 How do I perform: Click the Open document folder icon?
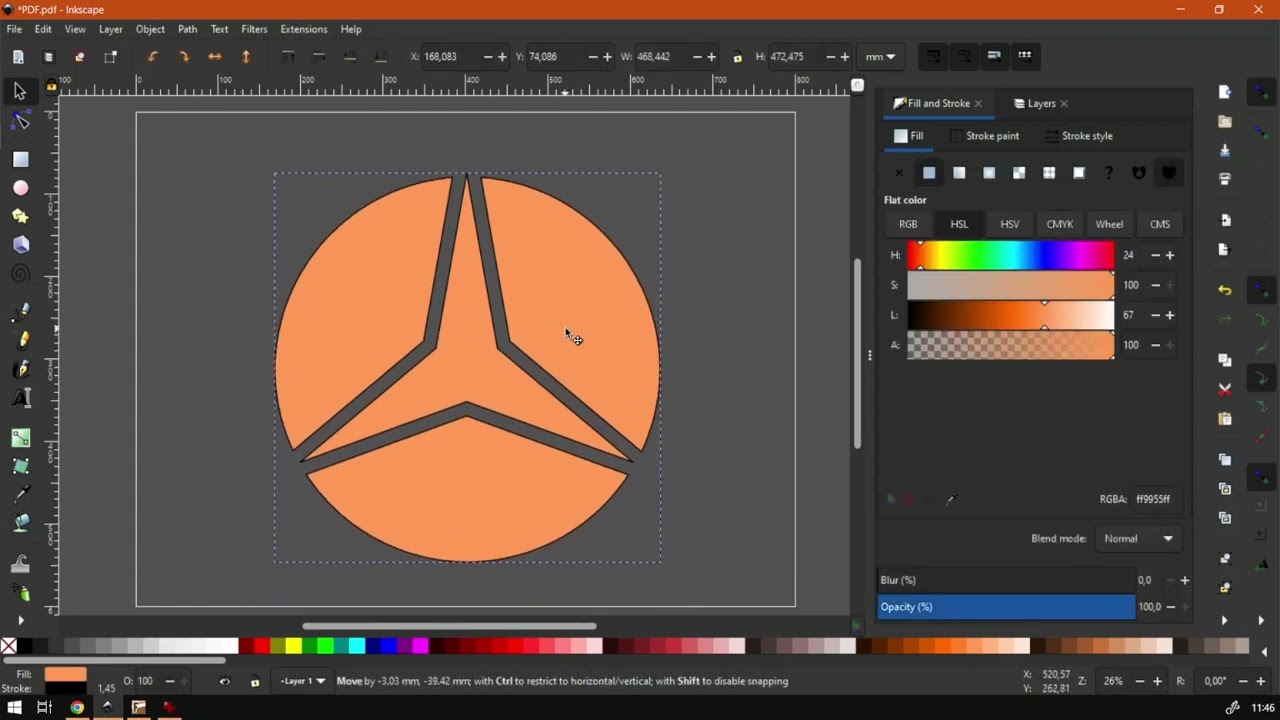(1225, 122)
